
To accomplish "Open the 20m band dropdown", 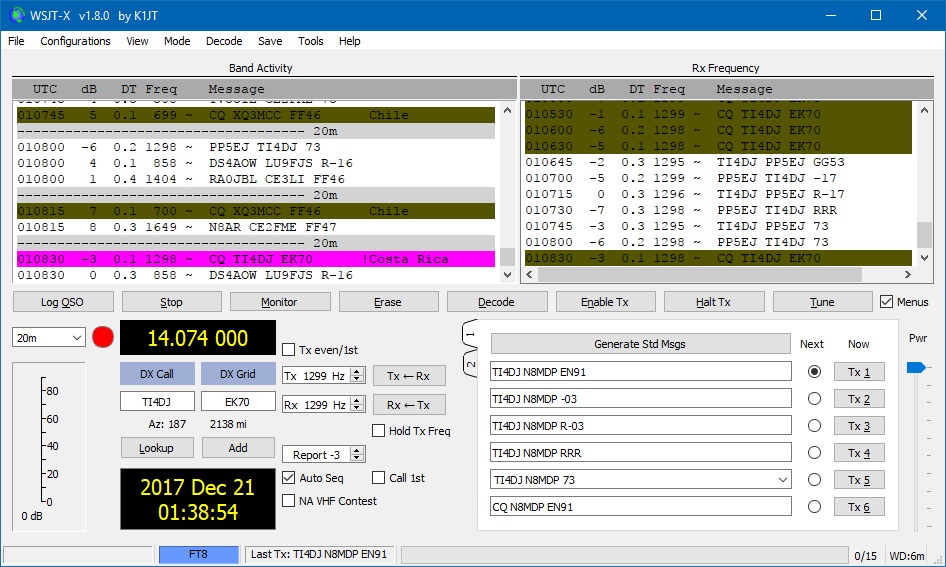I will click(48, 338).
